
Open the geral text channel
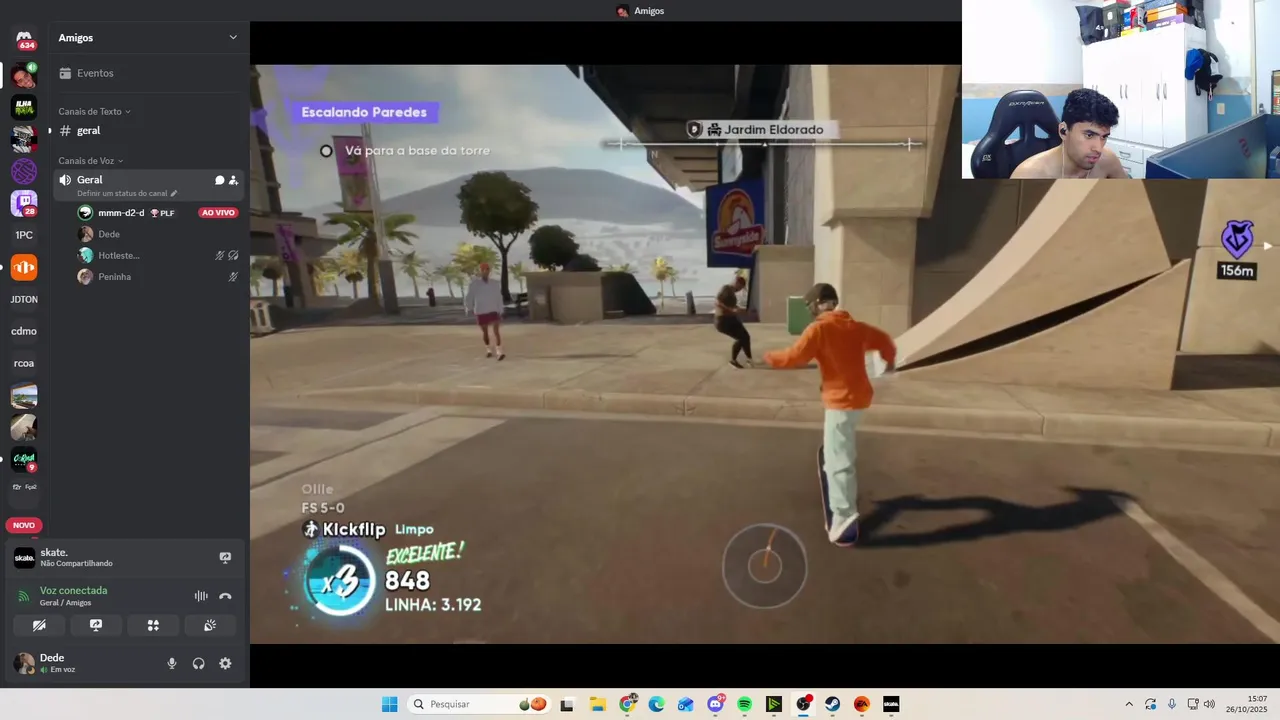click(x=148, y=131)
